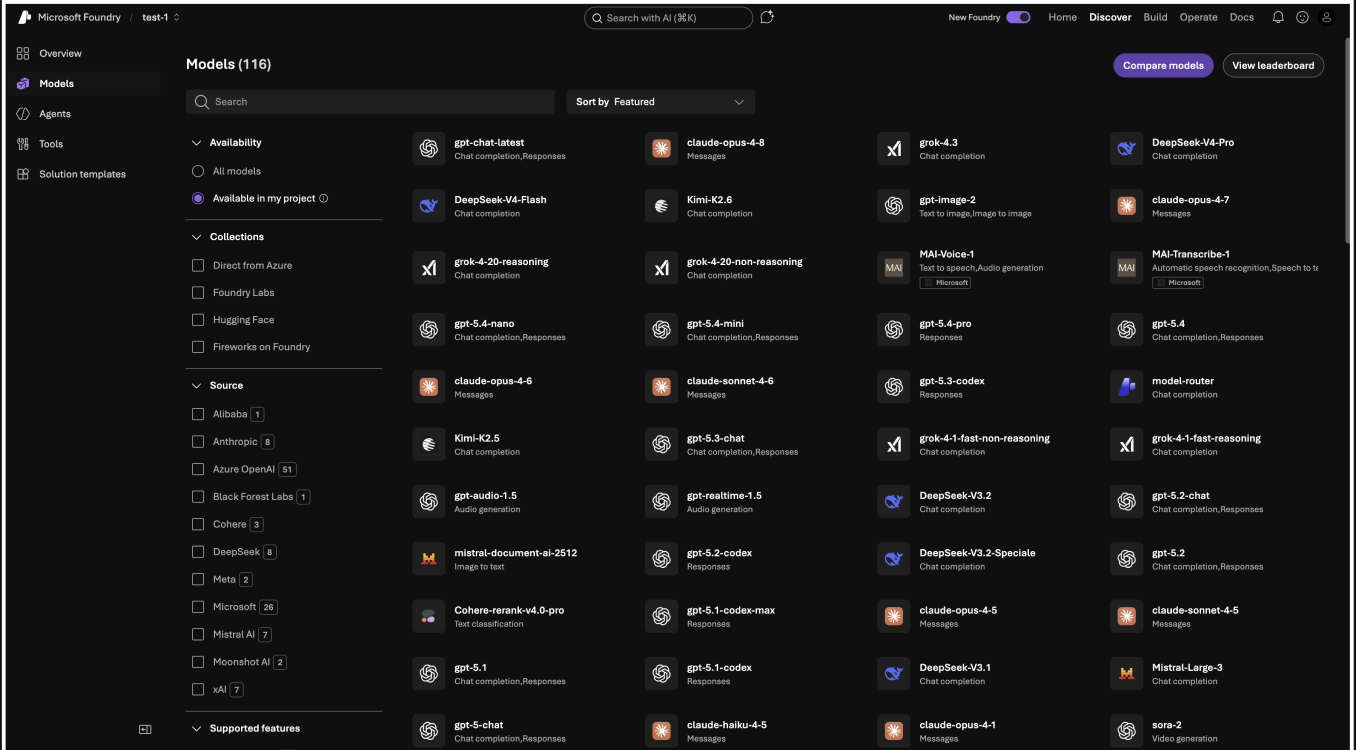The height and width of the screenshot is (750, 1356).
Task: Check the Azure OpenAI source checkbox
Action: pos(198,469)
